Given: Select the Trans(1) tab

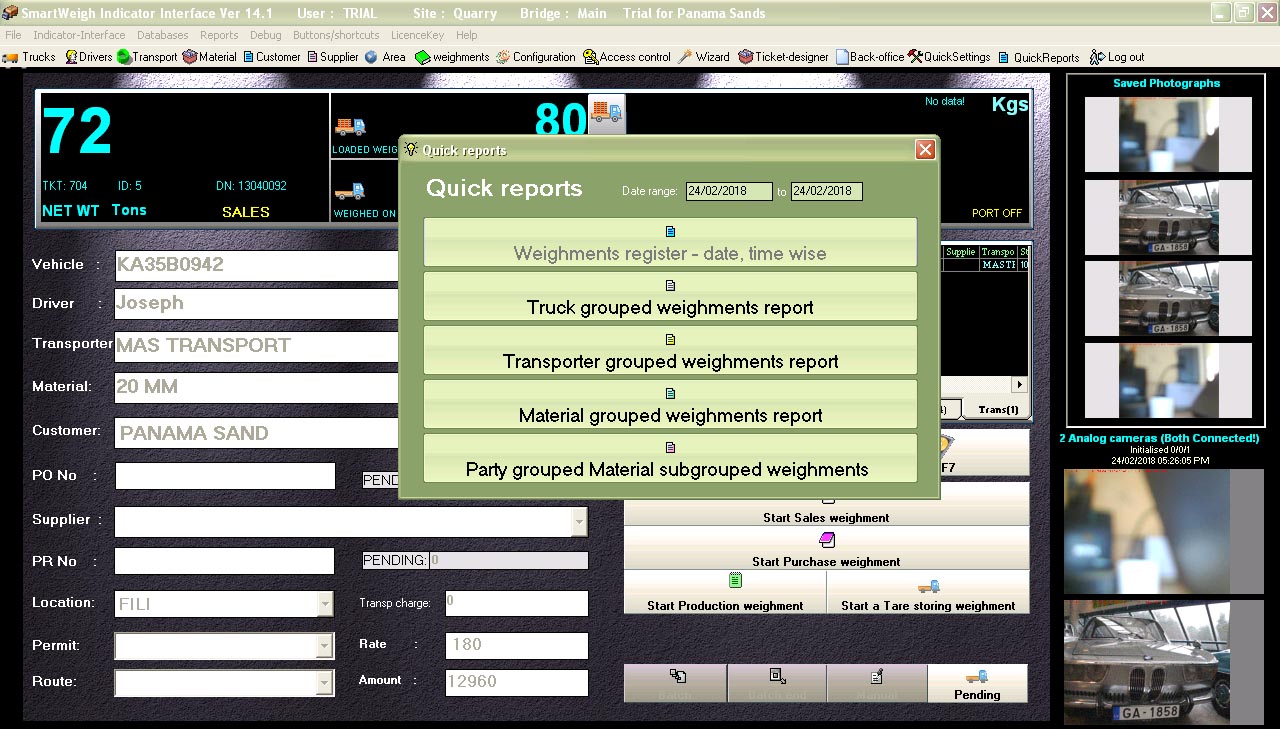Looking at the screenshot, I should (x=997, y=410).
